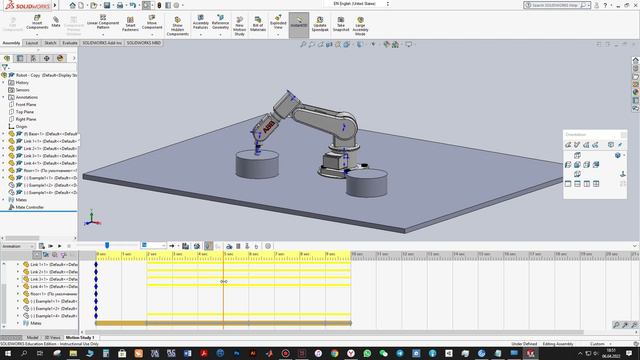Click the Rebuild traffic light icon
640x360 pixels.
pos(159,5)
